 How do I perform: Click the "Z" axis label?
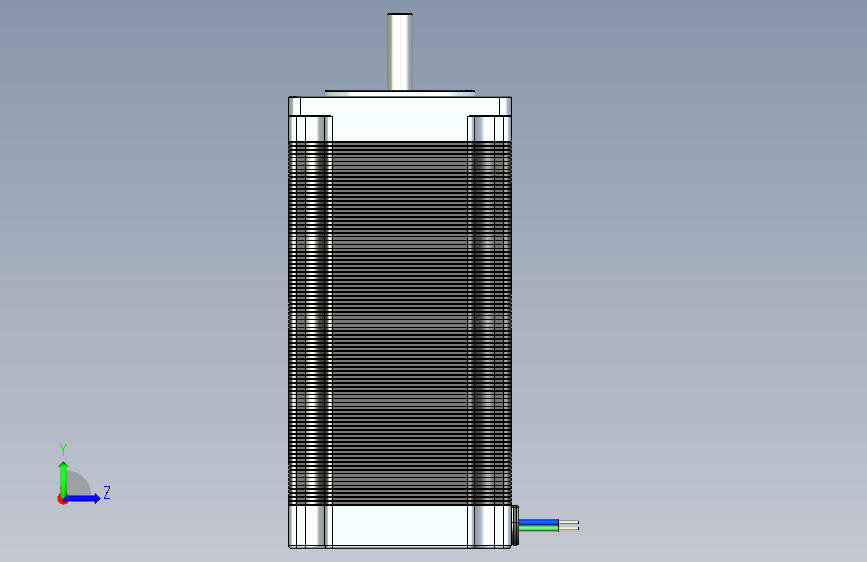[107, 492]
